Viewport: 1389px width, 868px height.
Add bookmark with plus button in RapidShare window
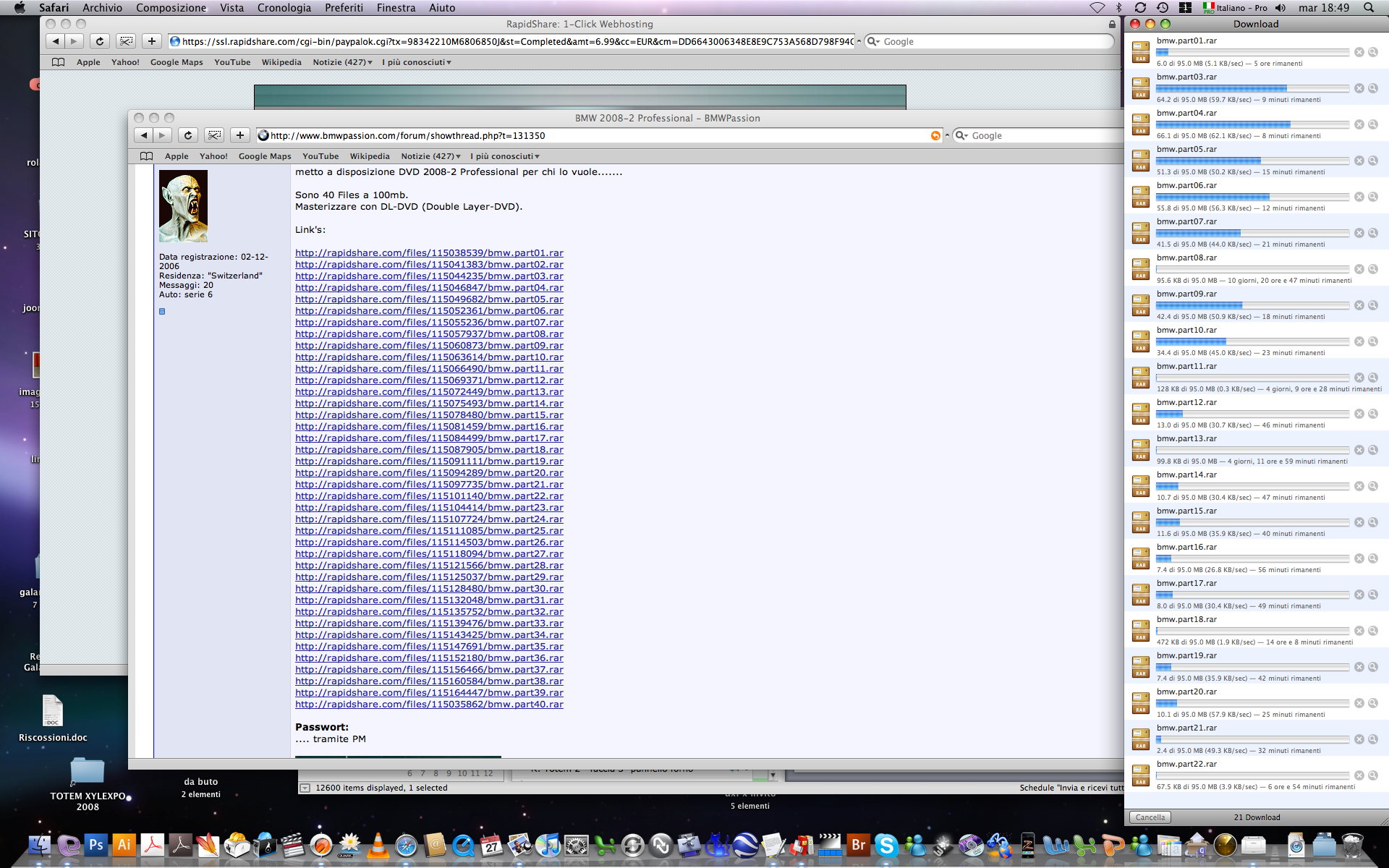[x=151, y=41]
